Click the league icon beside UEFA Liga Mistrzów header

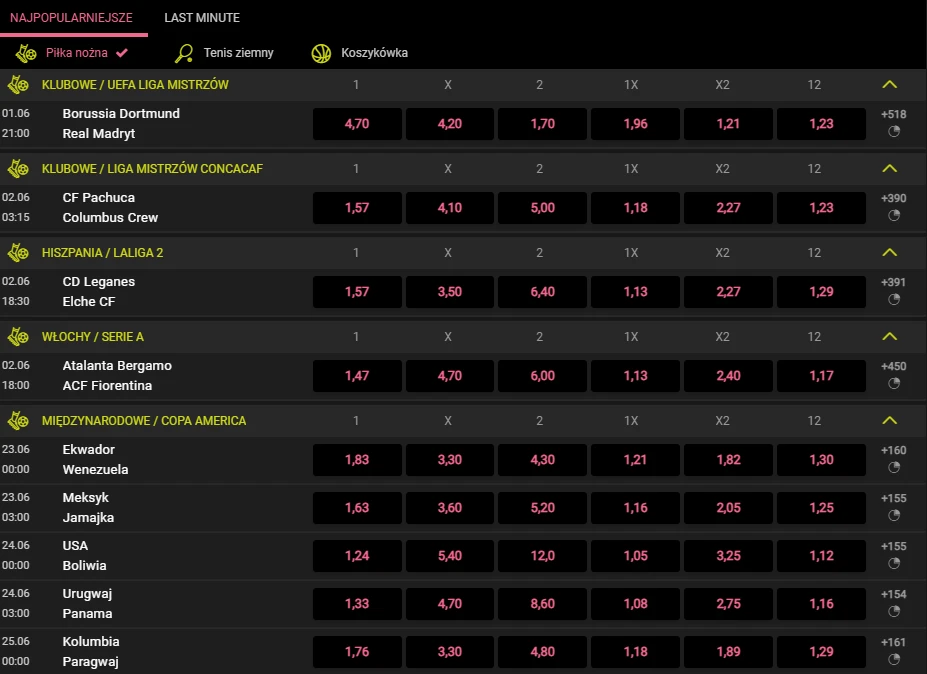(18, 85)
